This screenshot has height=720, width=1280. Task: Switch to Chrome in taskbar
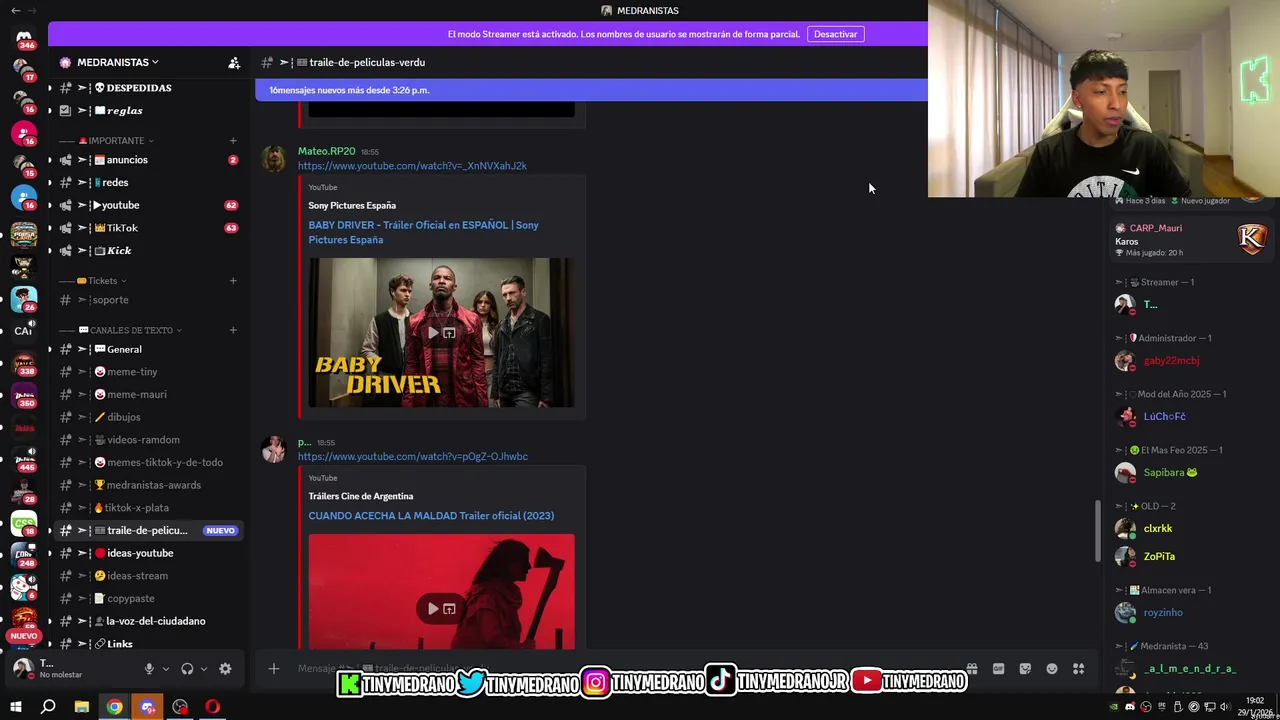115,707
